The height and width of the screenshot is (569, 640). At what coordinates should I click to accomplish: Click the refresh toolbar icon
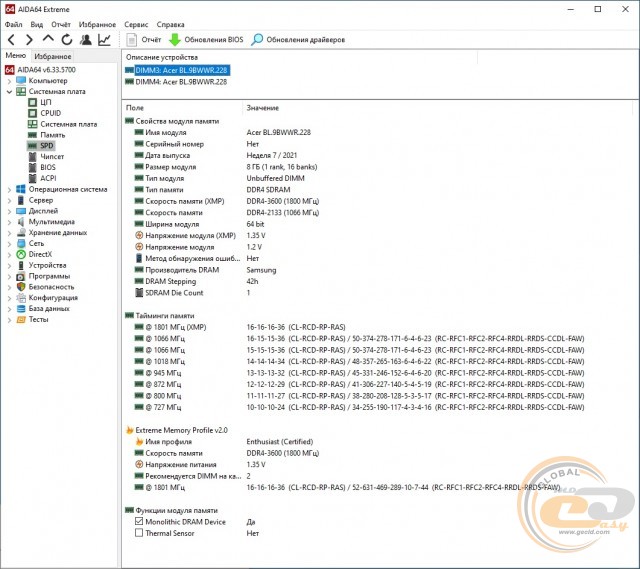[67, 40]
